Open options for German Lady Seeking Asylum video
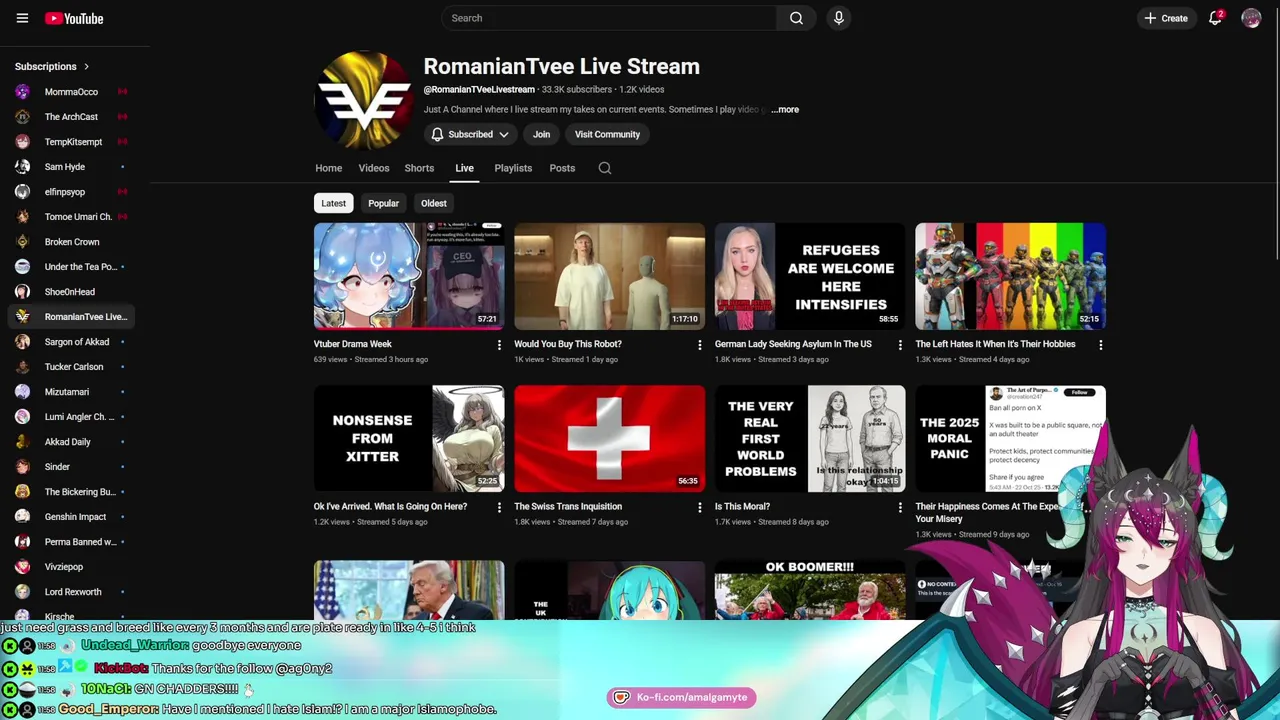The height and width of the screenshot is (720, 1280). [x=900, y=345]
